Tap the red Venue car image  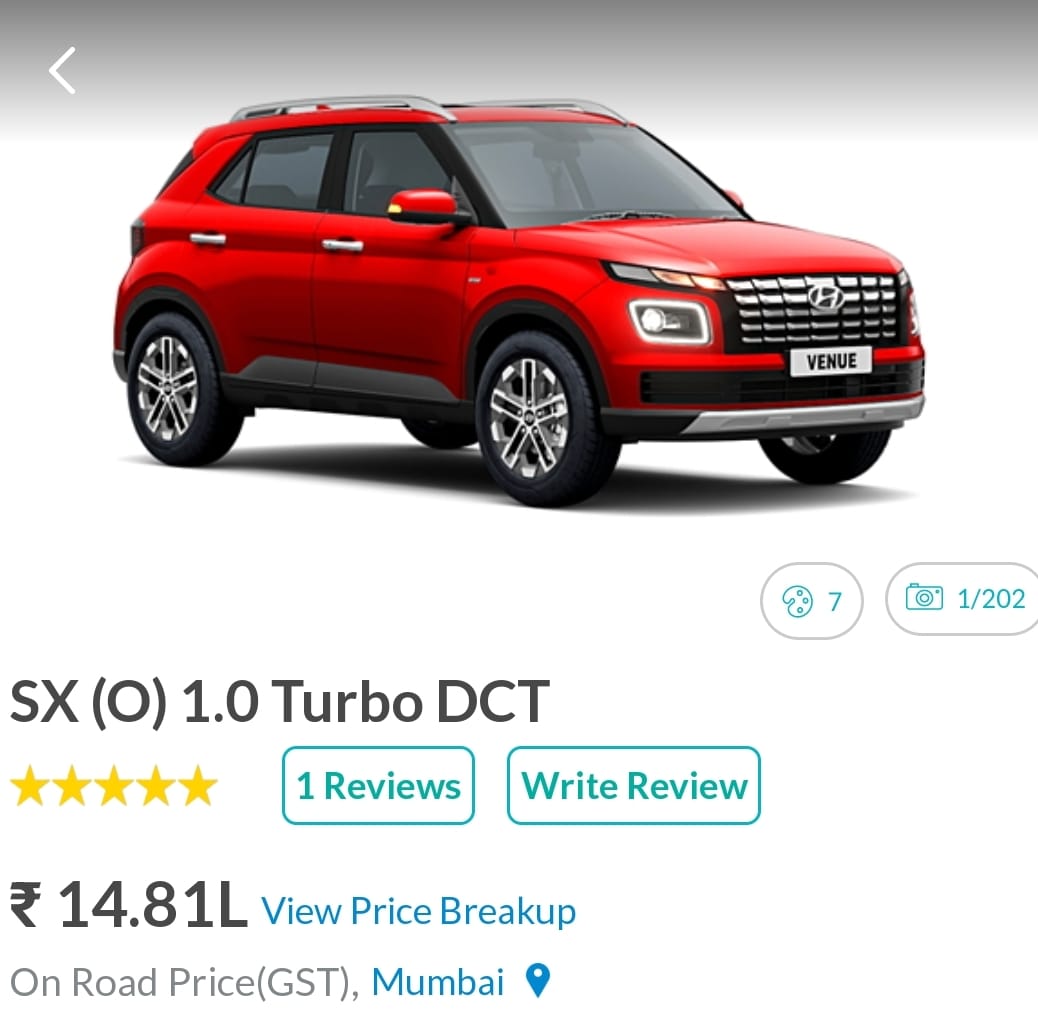(518, 301)
